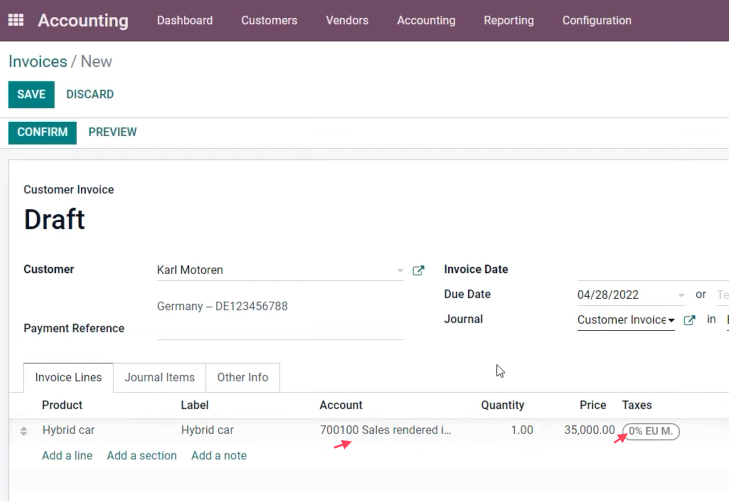
Task: Click the DISCARD button
Action: (x=90, y=94)
